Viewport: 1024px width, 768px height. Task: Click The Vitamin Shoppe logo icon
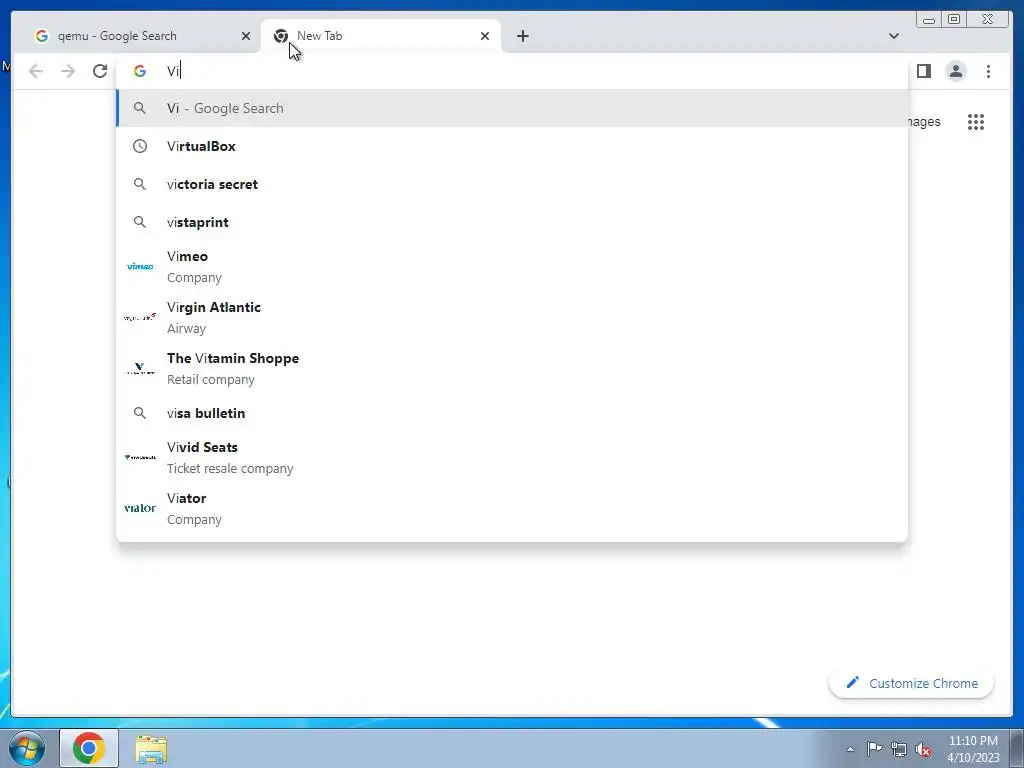pyautogui.click(x=140, y=368)
